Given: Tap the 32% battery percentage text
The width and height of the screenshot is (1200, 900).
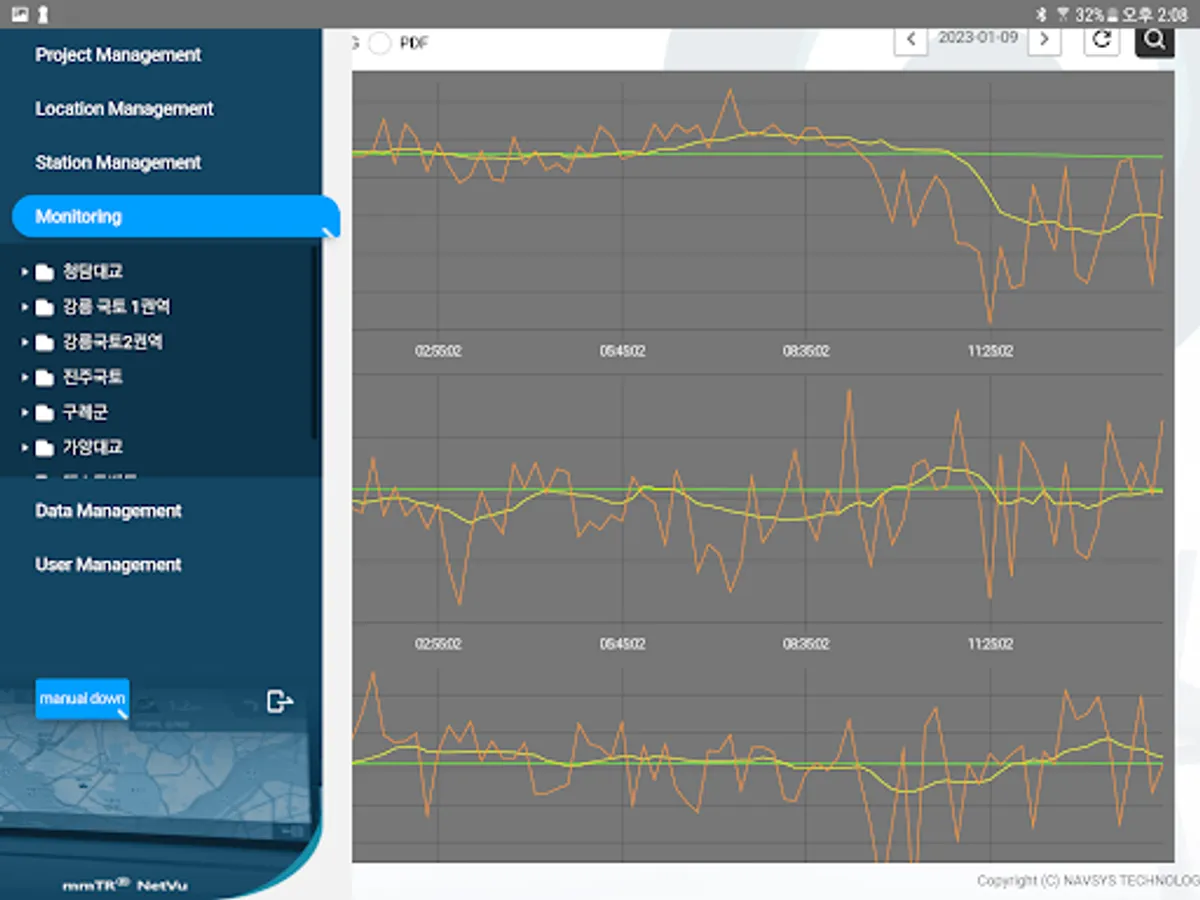Looking at the screenshot, I should (x=1089, y=15).
